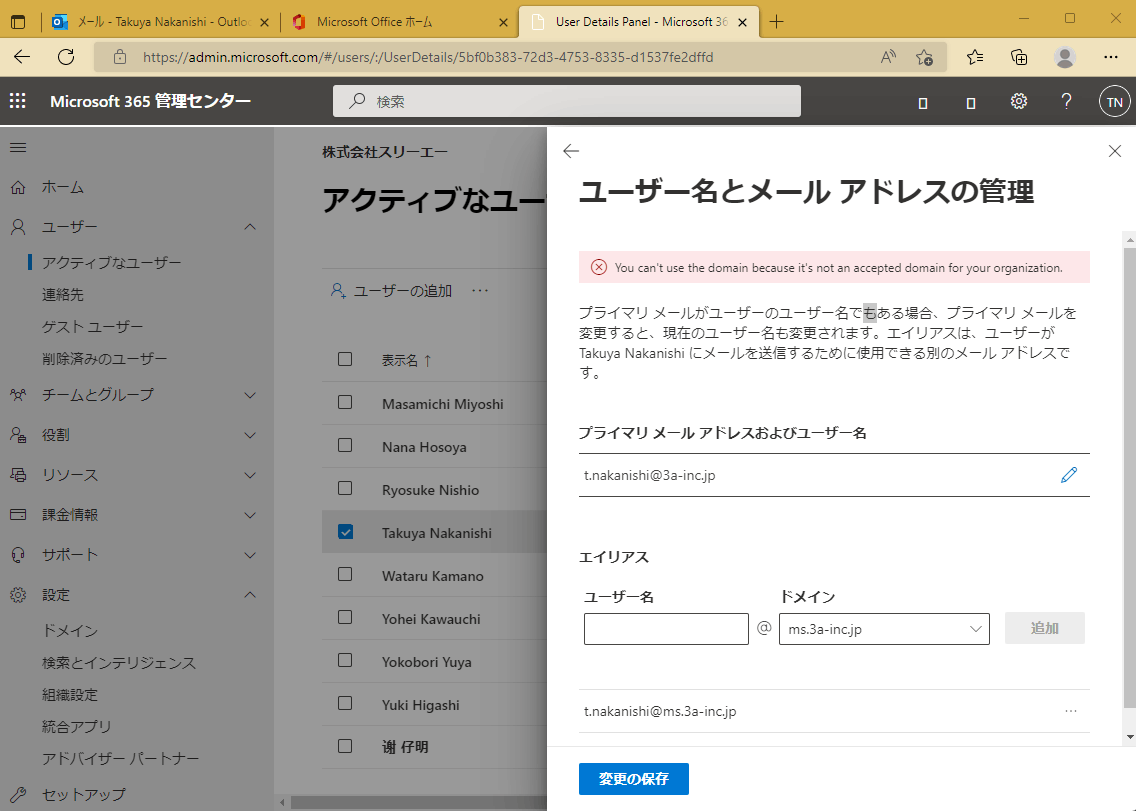The width and height of the screenshot is (1136, 811).
Task: Check the Yokobori Yuya row checkbox
Action: 345,660
